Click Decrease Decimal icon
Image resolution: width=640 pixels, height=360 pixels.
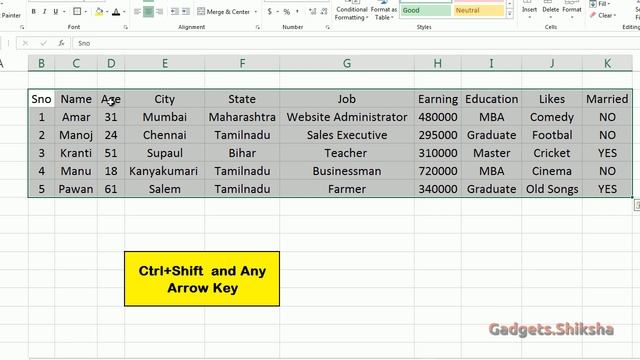324,12
